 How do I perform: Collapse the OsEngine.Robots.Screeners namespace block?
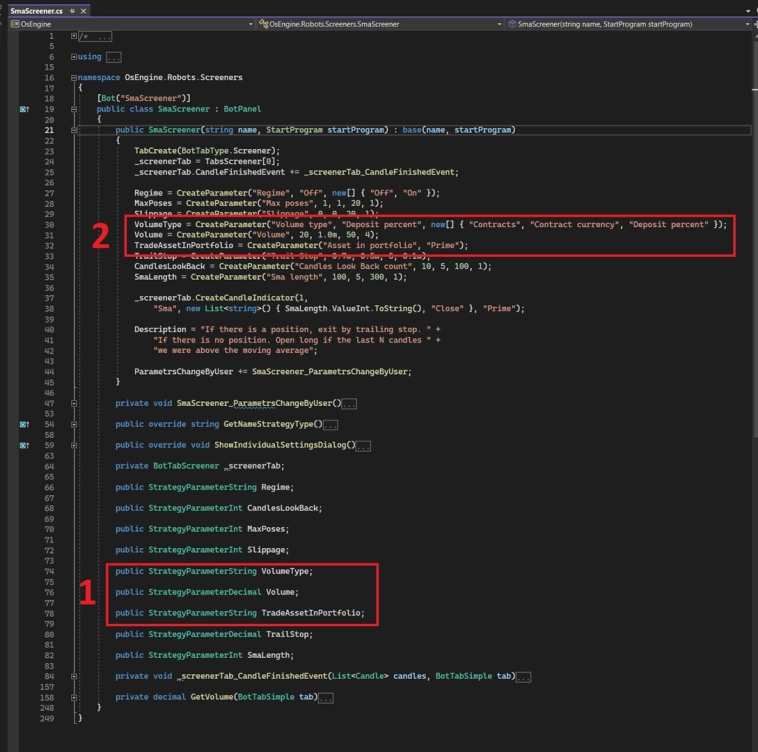[74, 78]
